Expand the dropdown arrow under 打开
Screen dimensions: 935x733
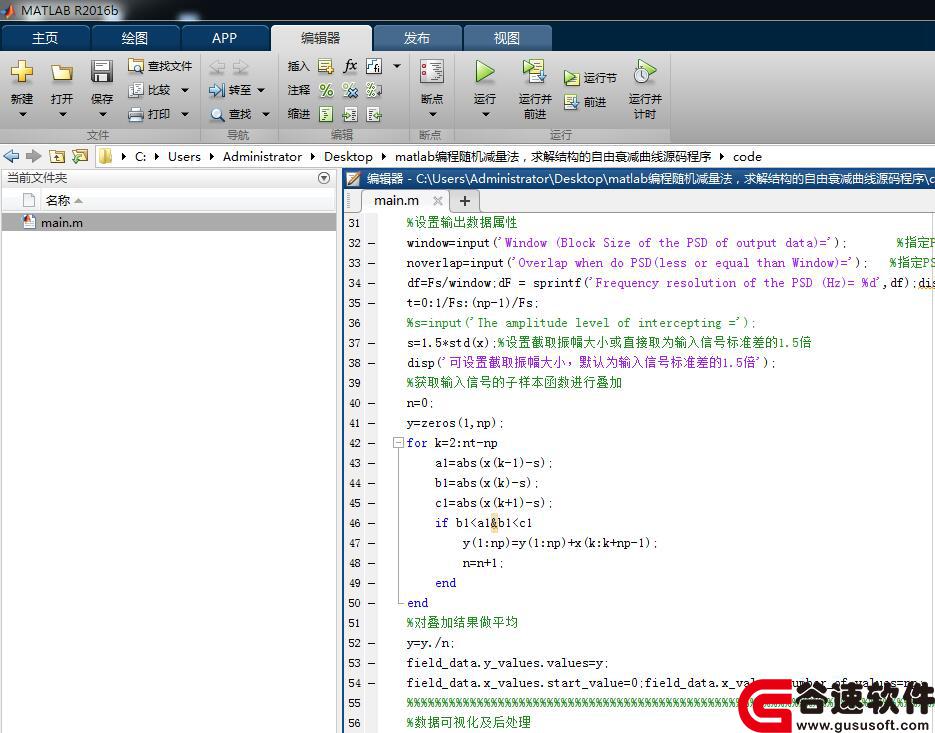(x=62, y=115)
